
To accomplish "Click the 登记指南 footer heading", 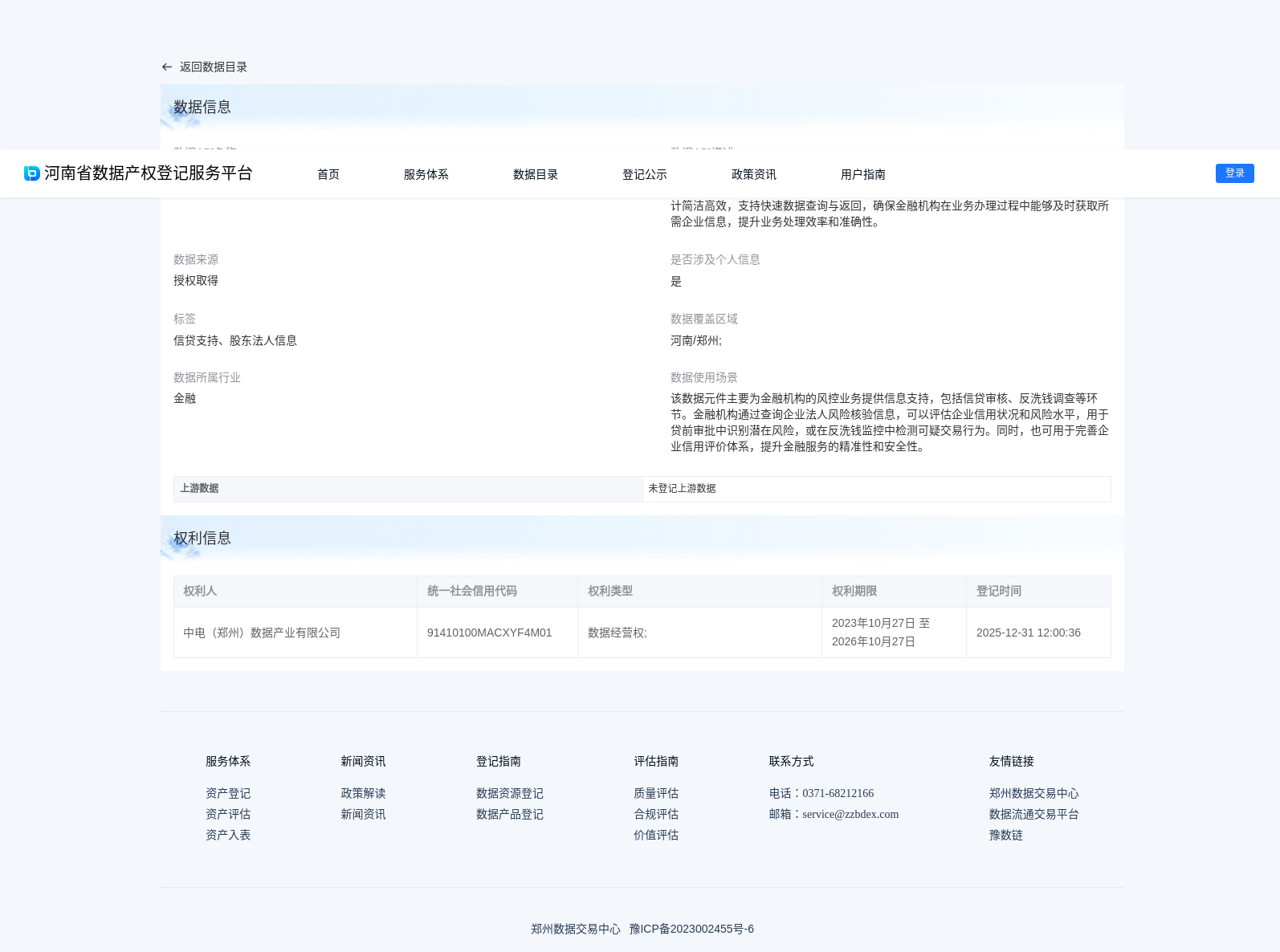I will (x=499, y=761).
